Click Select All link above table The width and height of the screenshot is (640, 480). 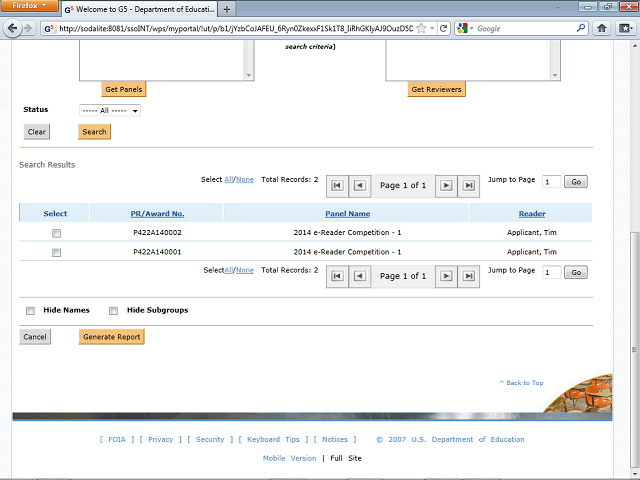(x=229, y=180)
